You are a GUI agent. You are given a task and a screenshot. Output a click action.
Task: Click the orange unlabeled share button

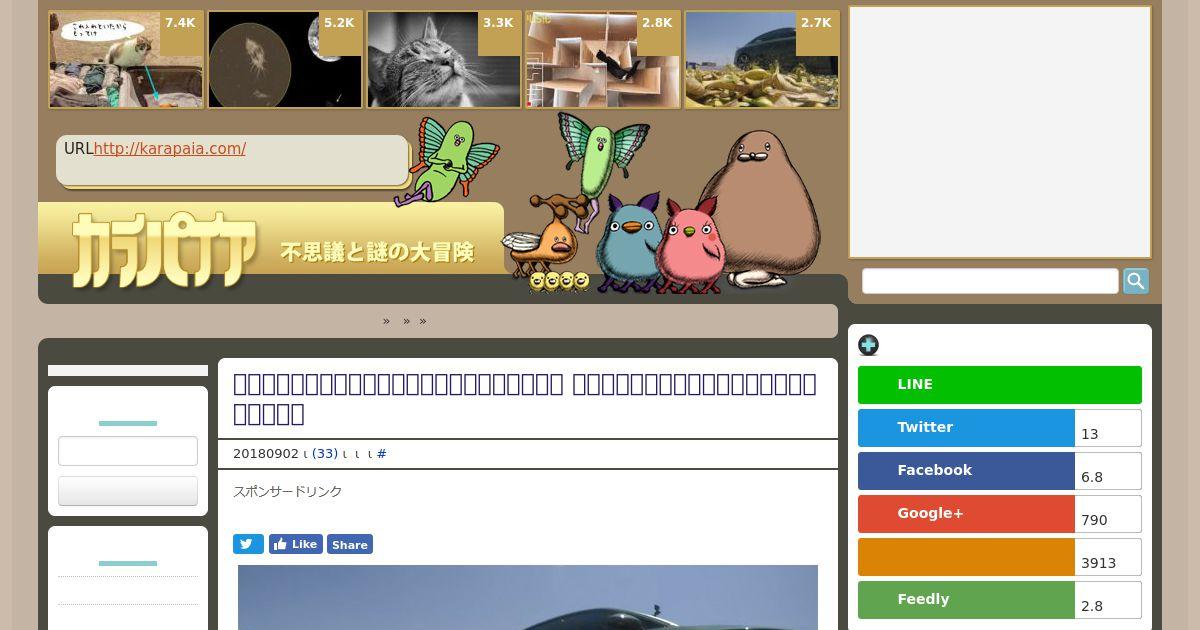966,557
